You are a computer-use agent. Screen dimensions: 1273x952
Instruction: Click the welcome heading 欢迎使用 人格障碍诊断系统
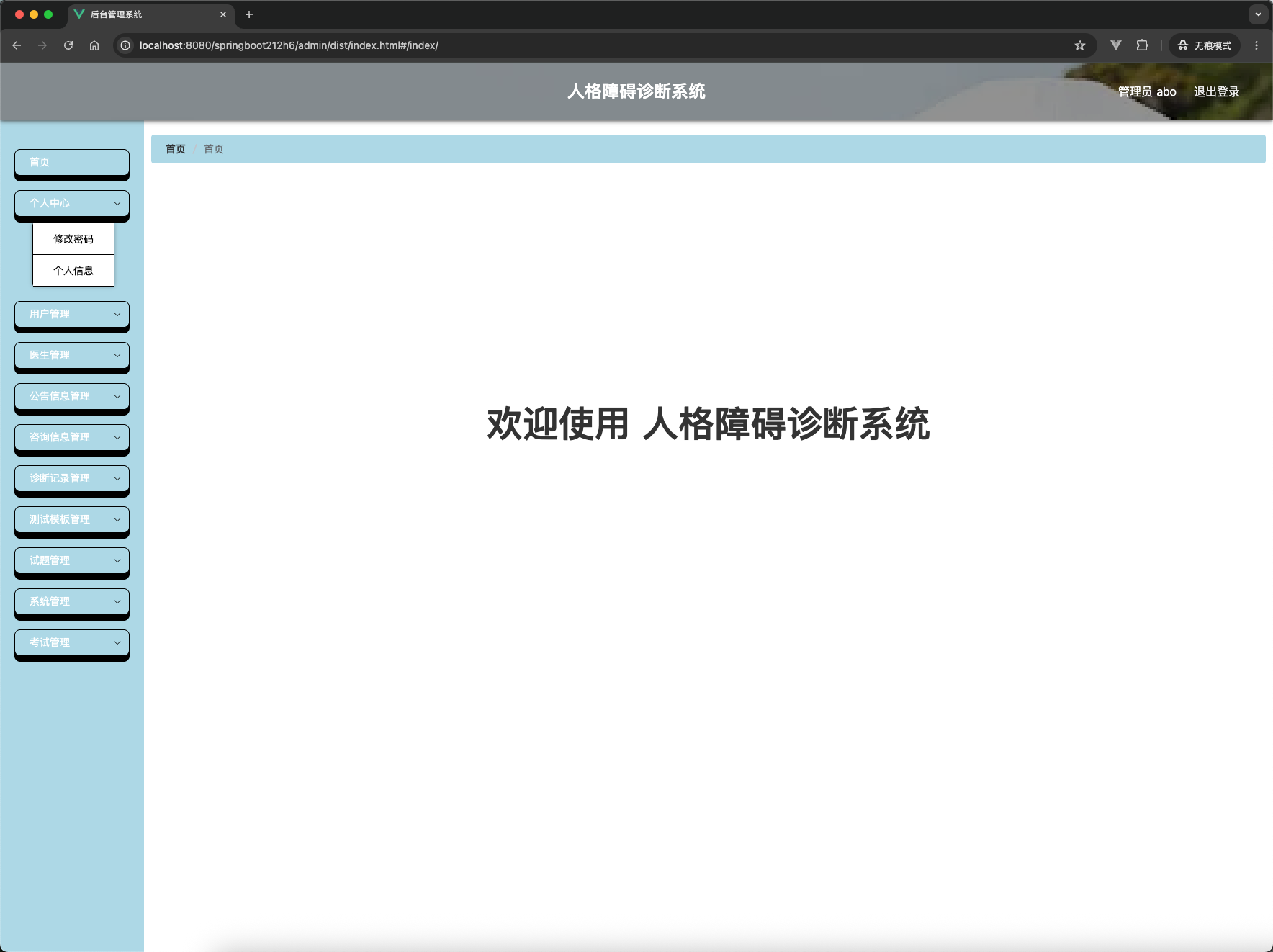click(x=709, y=423)
